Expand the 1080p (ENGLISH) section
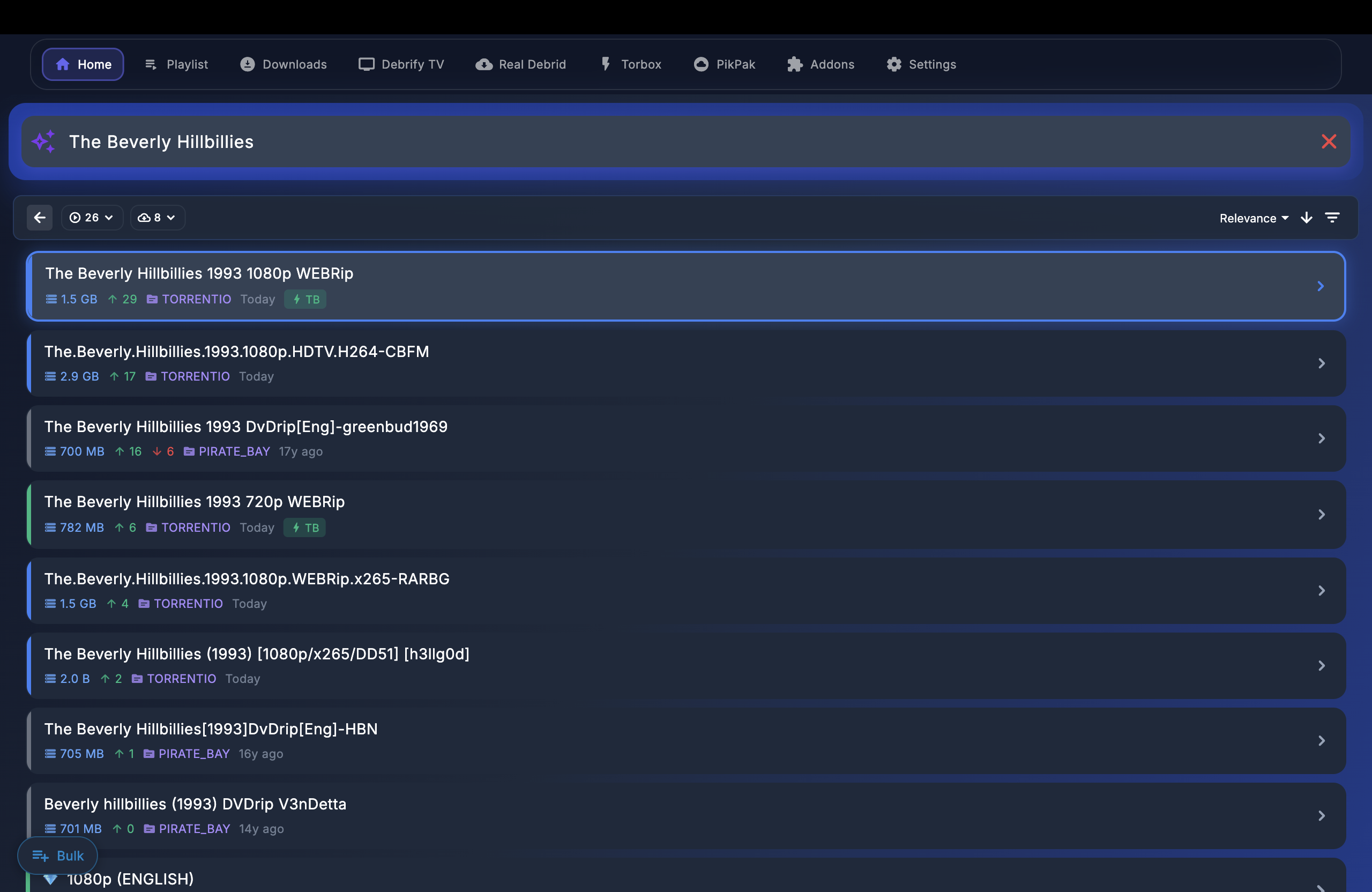The image size is (1372, 892). point(129,879)
